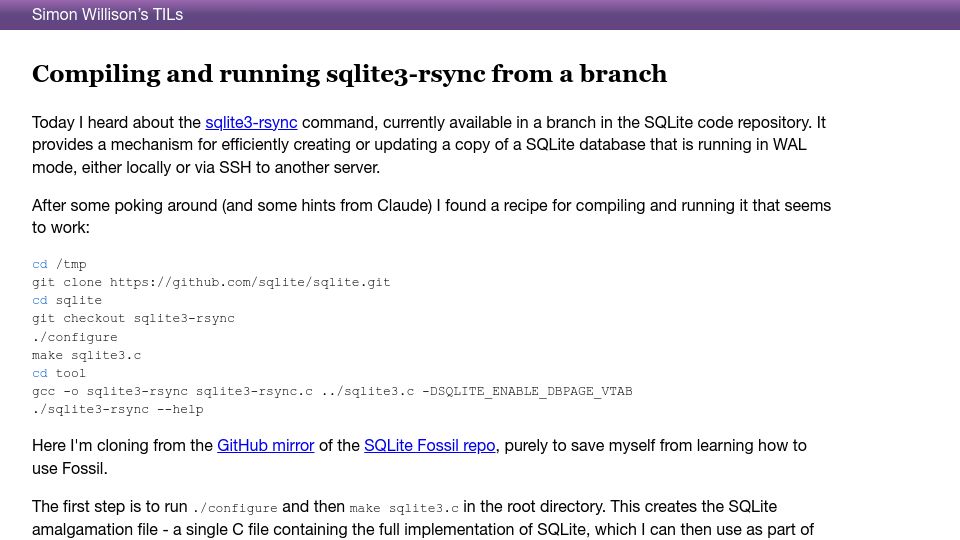Click the inline 'make sqlite3.c' code in paragraph
Viewport: 960px width, 540px height.
coord(404,508)
